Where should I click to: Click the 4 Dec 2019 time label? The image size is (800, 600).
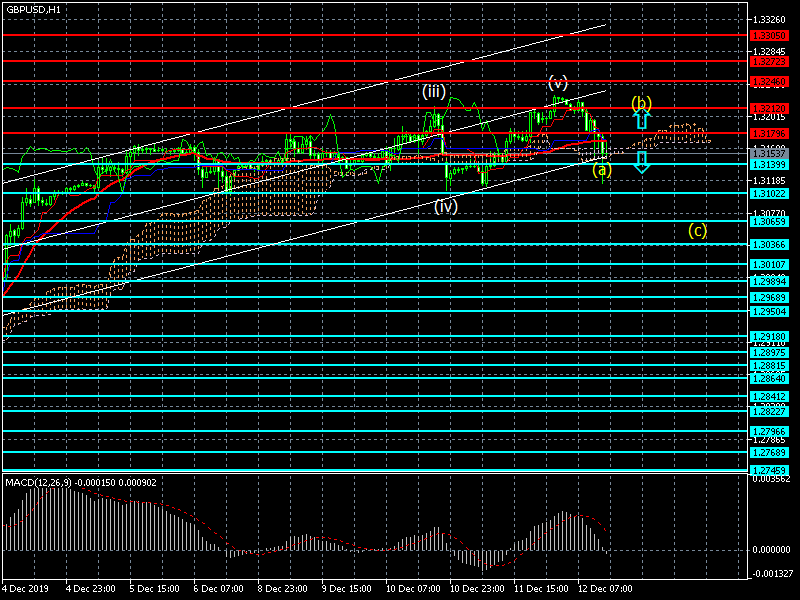(26, 588)
